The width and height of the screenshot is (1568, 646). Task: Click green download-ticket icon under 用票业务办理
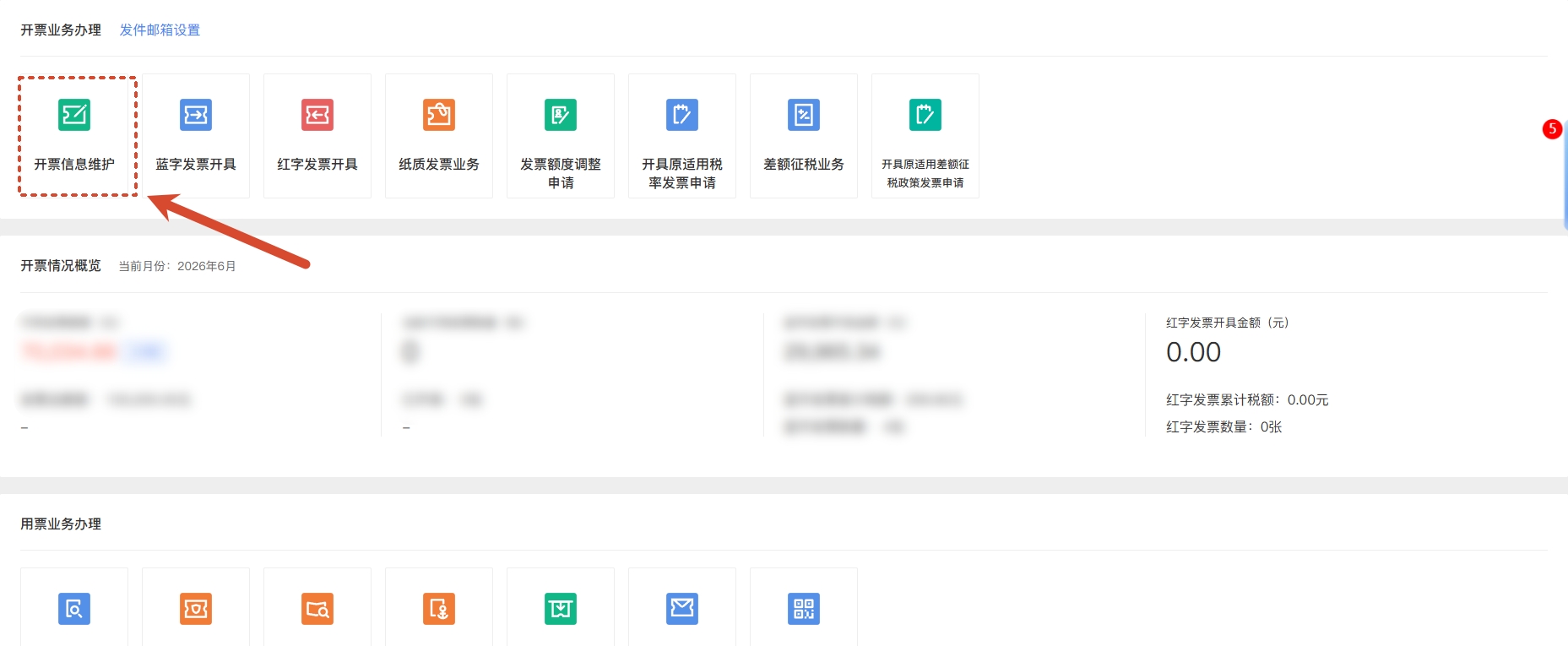(x=561, y=609)
